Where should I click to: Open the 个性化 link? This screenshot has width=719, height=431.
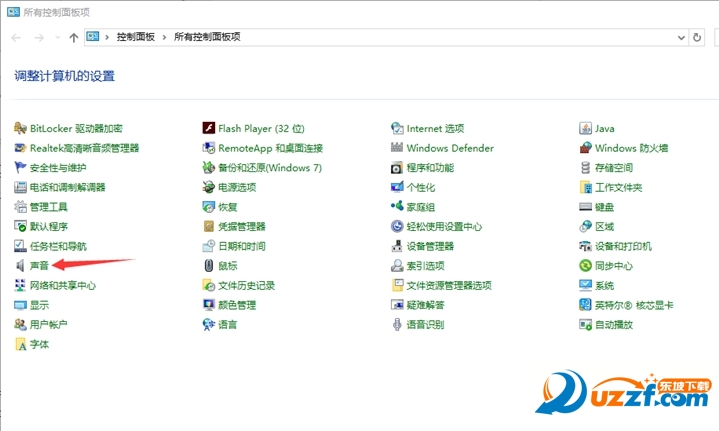pos(421,188)
